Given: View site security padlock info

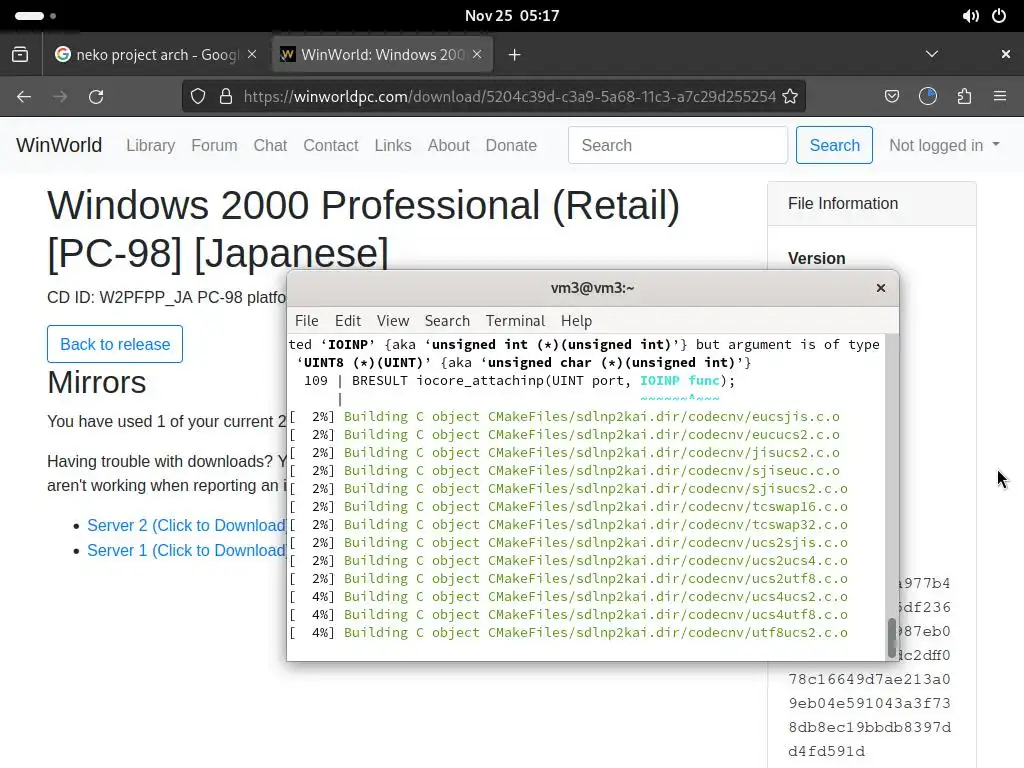Looking at the screenshot, I should [x=226, y=97].
